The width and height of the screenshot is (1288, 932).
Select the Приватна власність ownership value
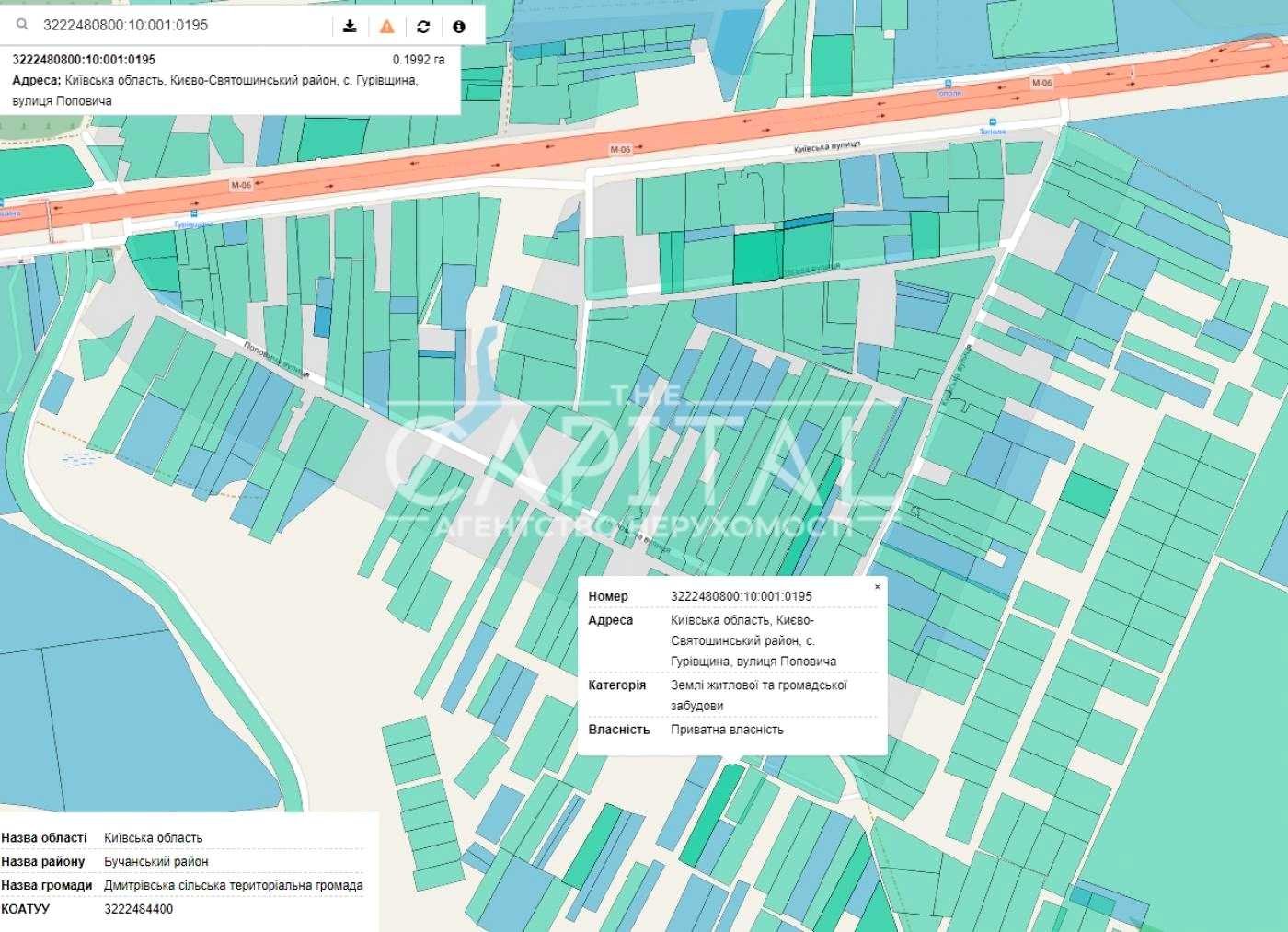727,730
